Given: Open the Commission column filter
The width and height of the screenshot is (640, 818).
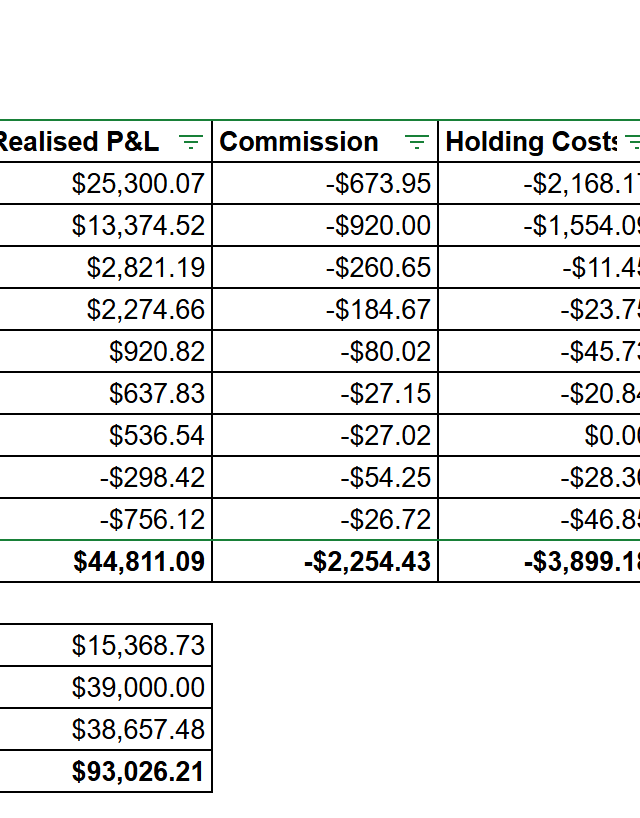Looking at the screenshot, I should tap(416, 142).
